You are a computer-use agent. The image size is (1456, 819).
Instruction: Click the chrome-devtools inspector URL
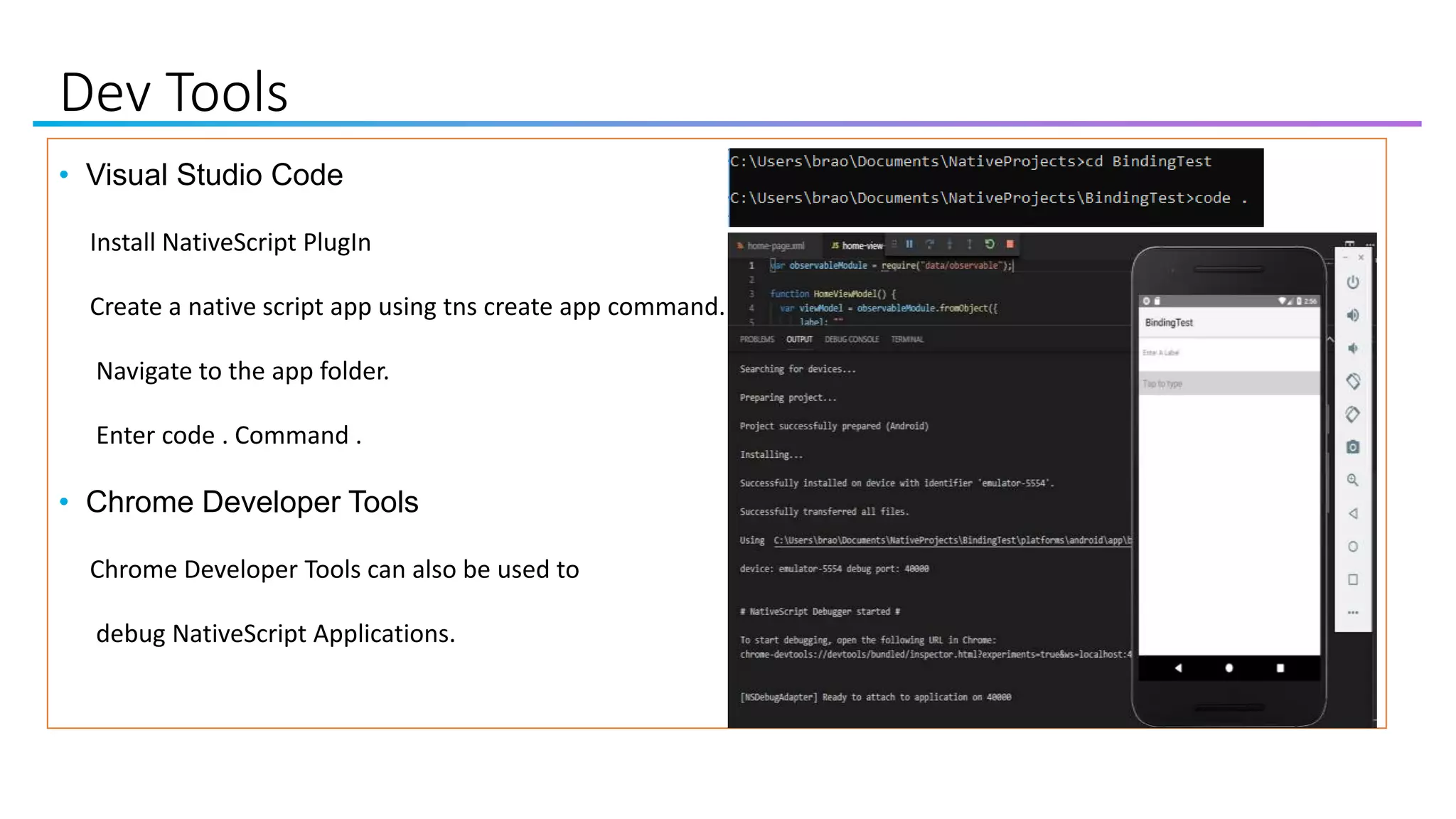(936, 655)
